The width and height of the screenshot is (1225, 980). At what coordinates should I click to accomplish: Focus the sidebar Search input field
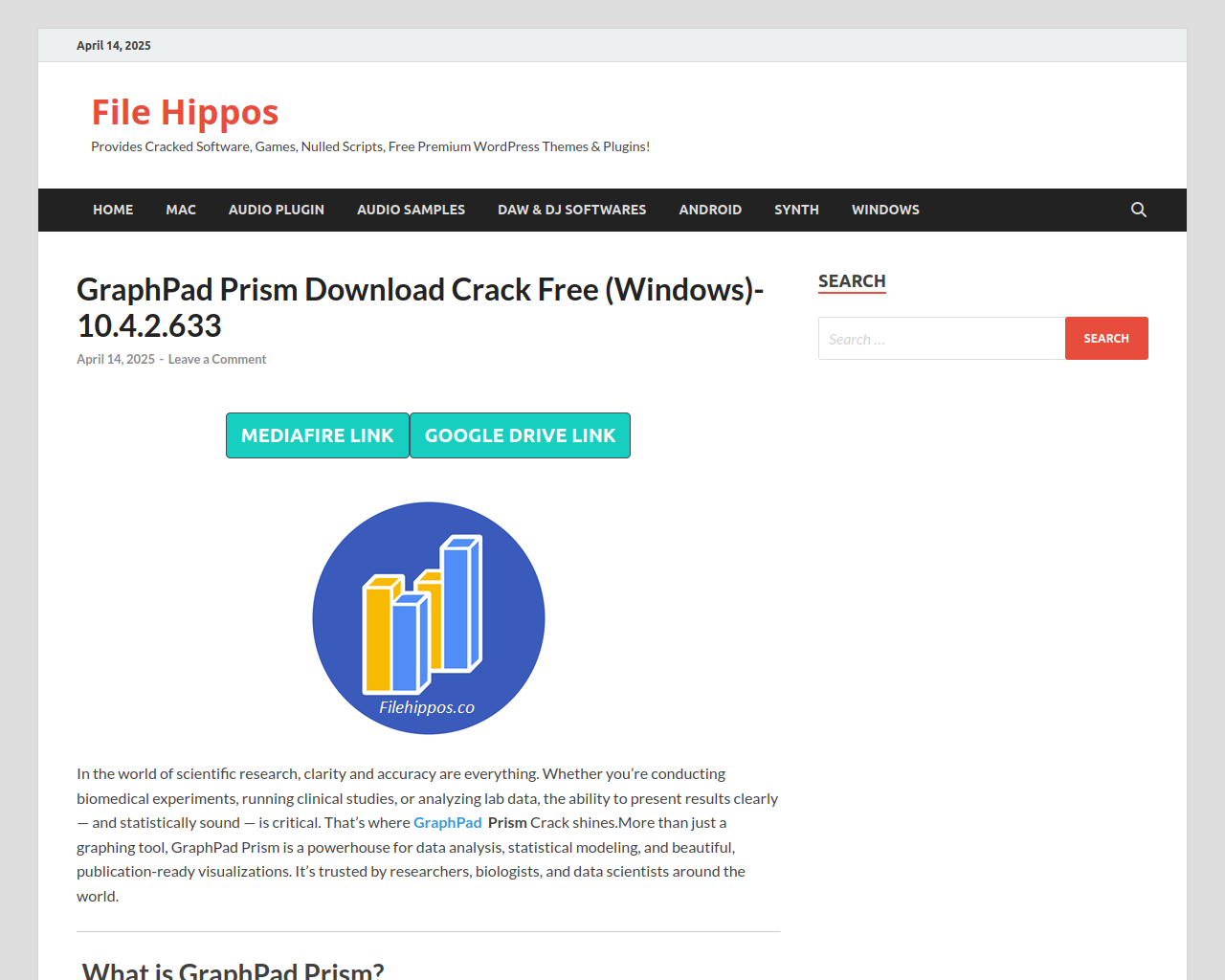click(942, 339)
